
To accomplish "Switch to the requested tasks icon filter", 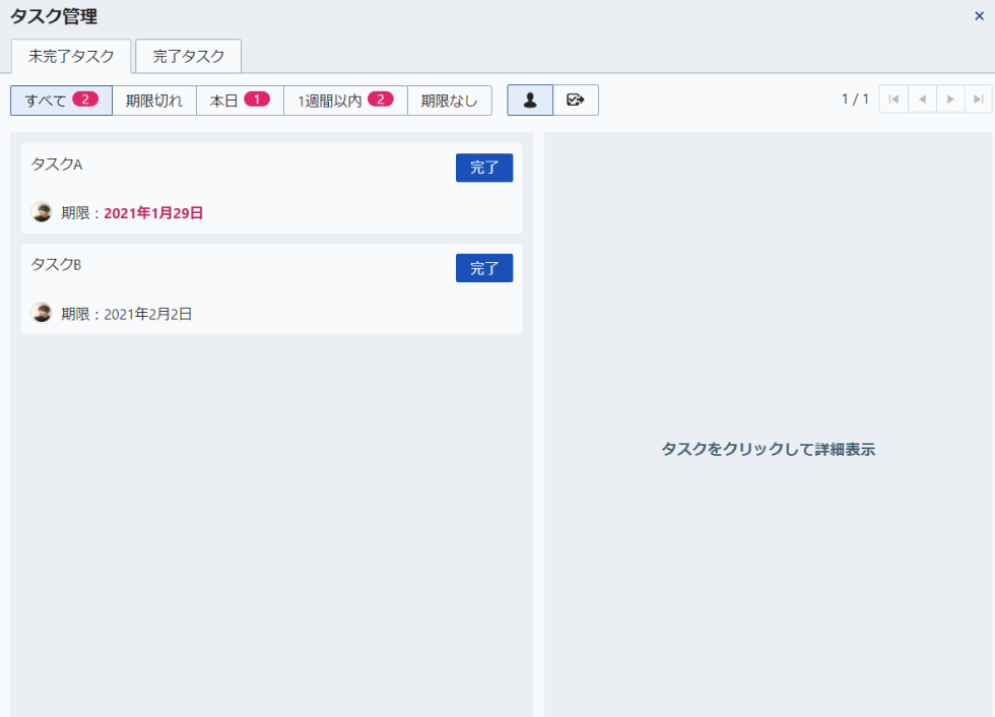I will click(576, 100).
